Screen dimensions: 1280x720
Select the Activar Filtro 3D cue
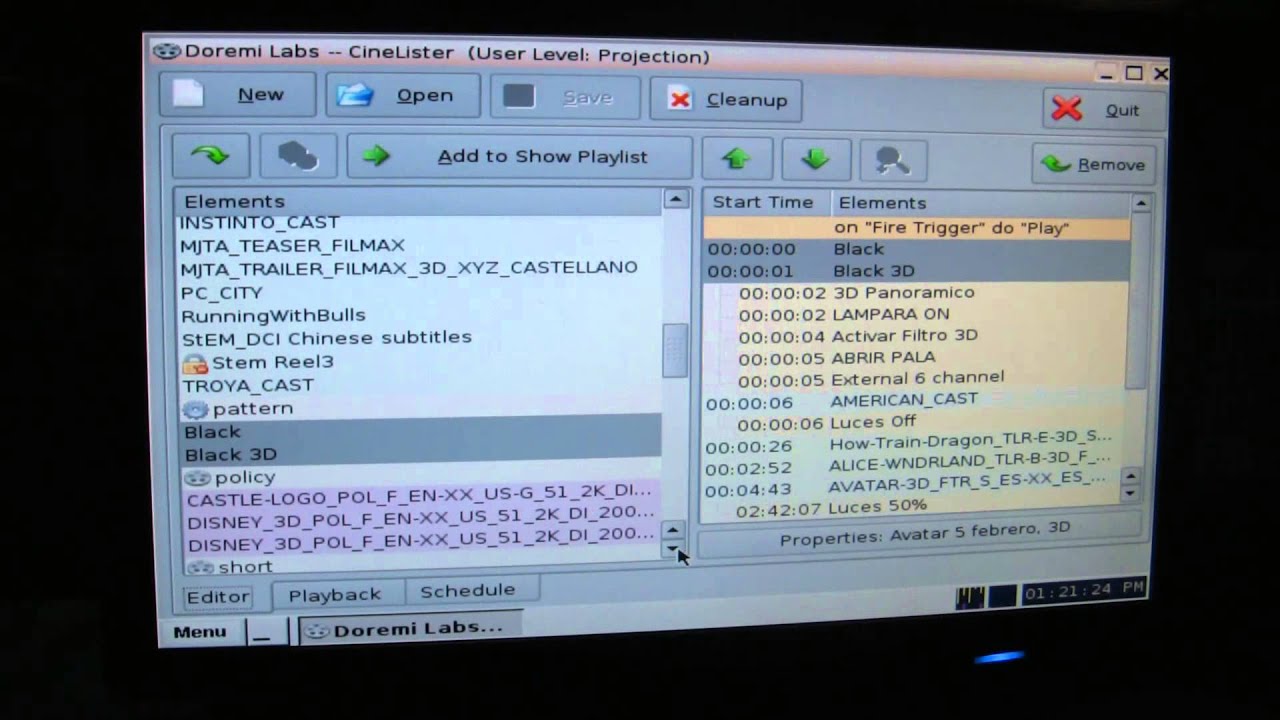917,336
